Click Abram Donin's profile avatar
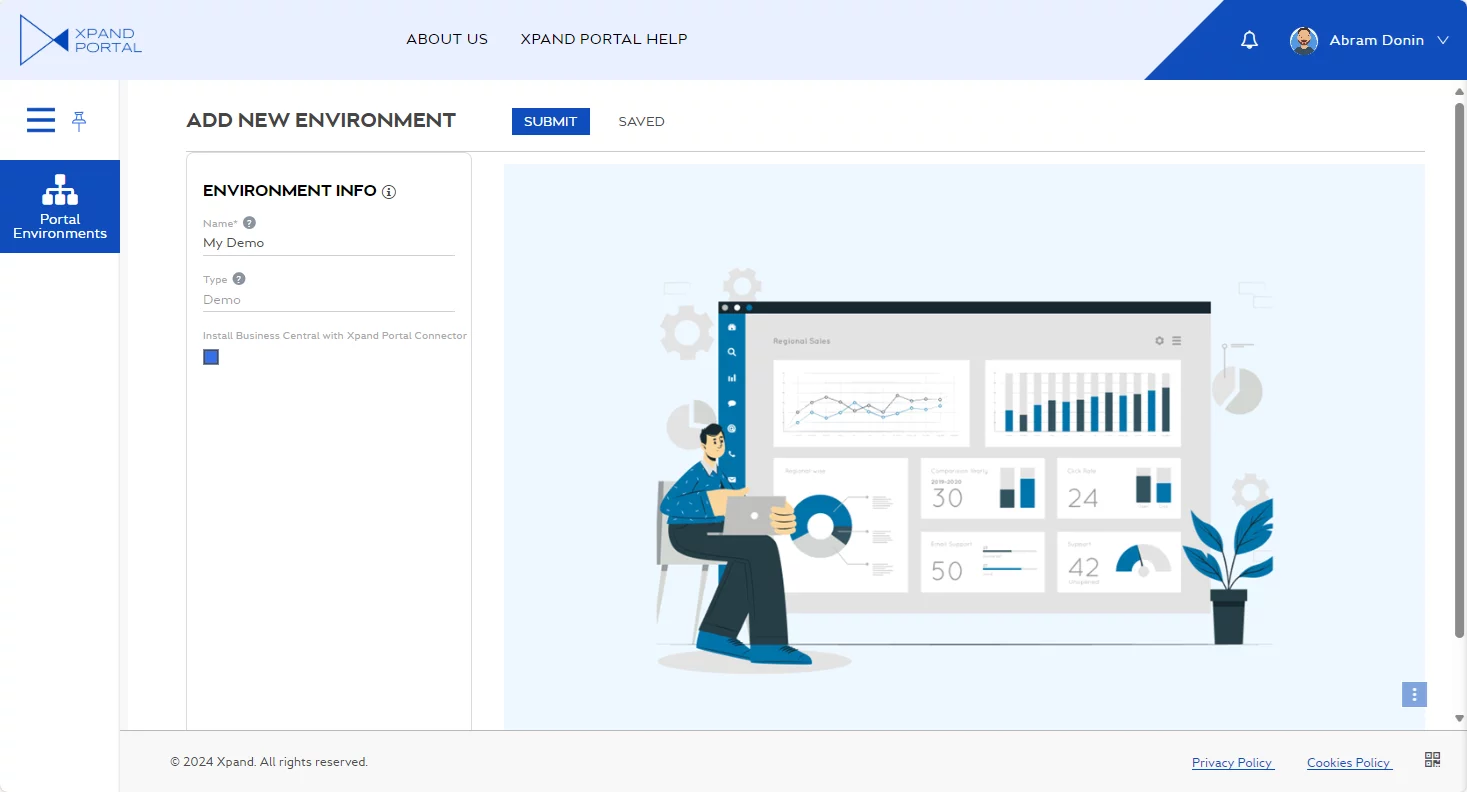Image resolution: width=1467 pixels, height=792 pixels. pos(1303,40)
